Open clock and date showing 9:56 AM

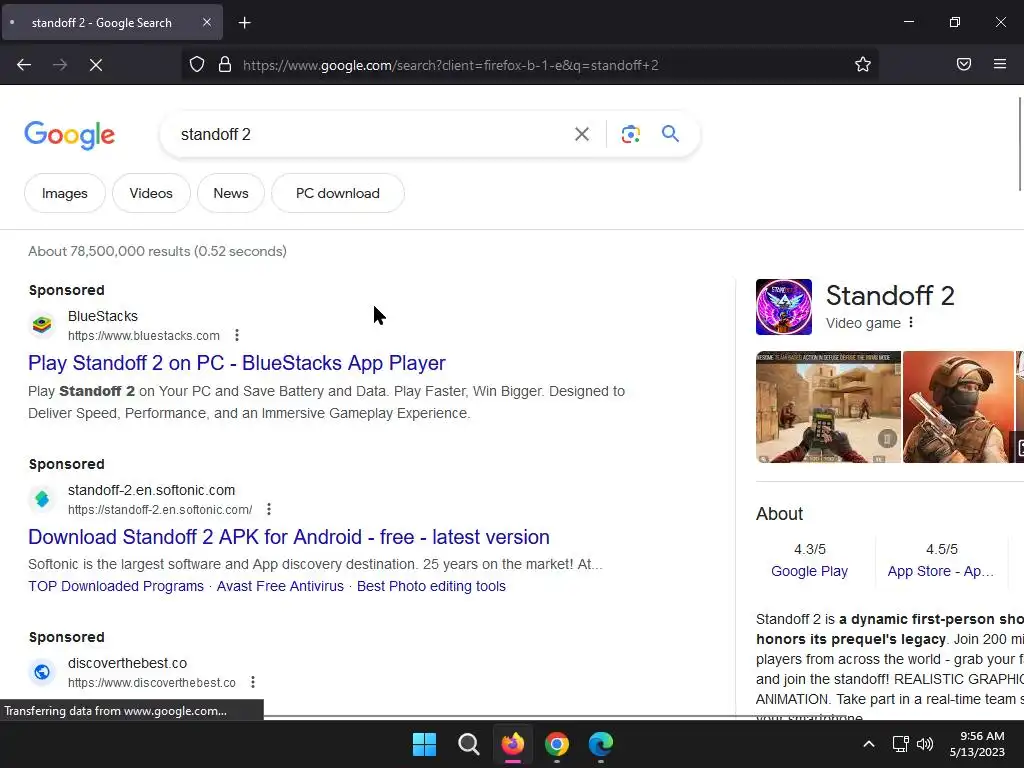coord(977,744)
